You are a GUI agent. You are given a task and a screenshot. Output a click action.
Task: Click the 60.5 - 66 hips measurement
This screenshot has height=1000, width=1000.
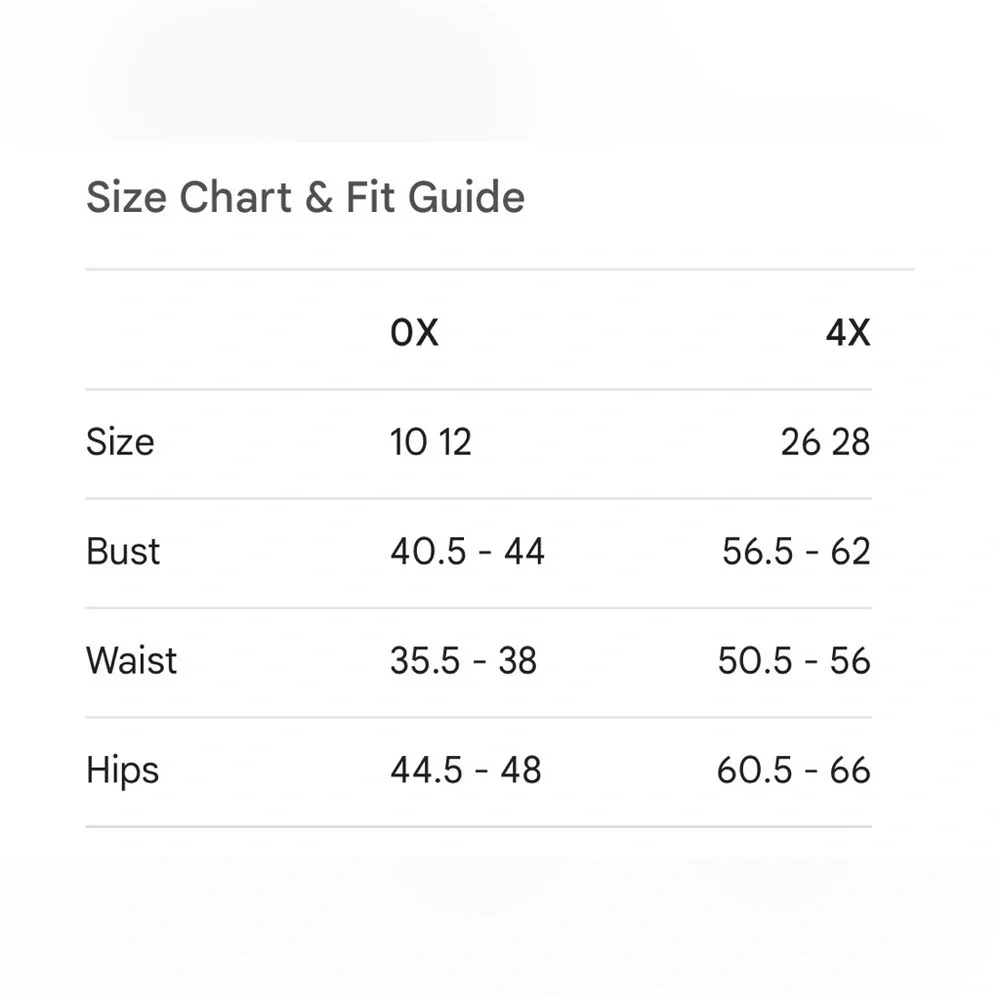click(x=794, y=770)
